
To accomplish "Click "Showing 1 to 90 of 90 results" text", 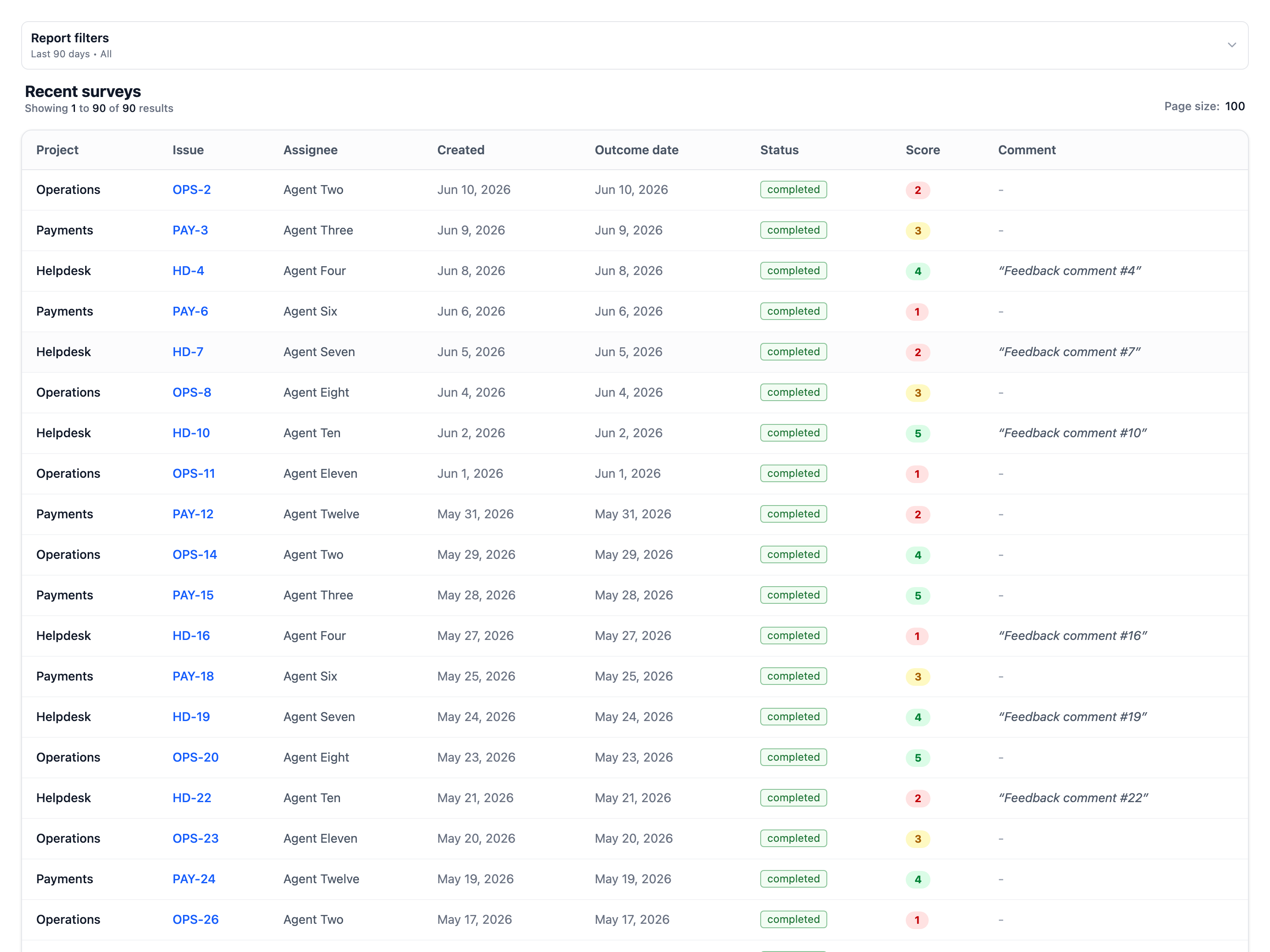I will pyautogui.click(x=99, y=108).
